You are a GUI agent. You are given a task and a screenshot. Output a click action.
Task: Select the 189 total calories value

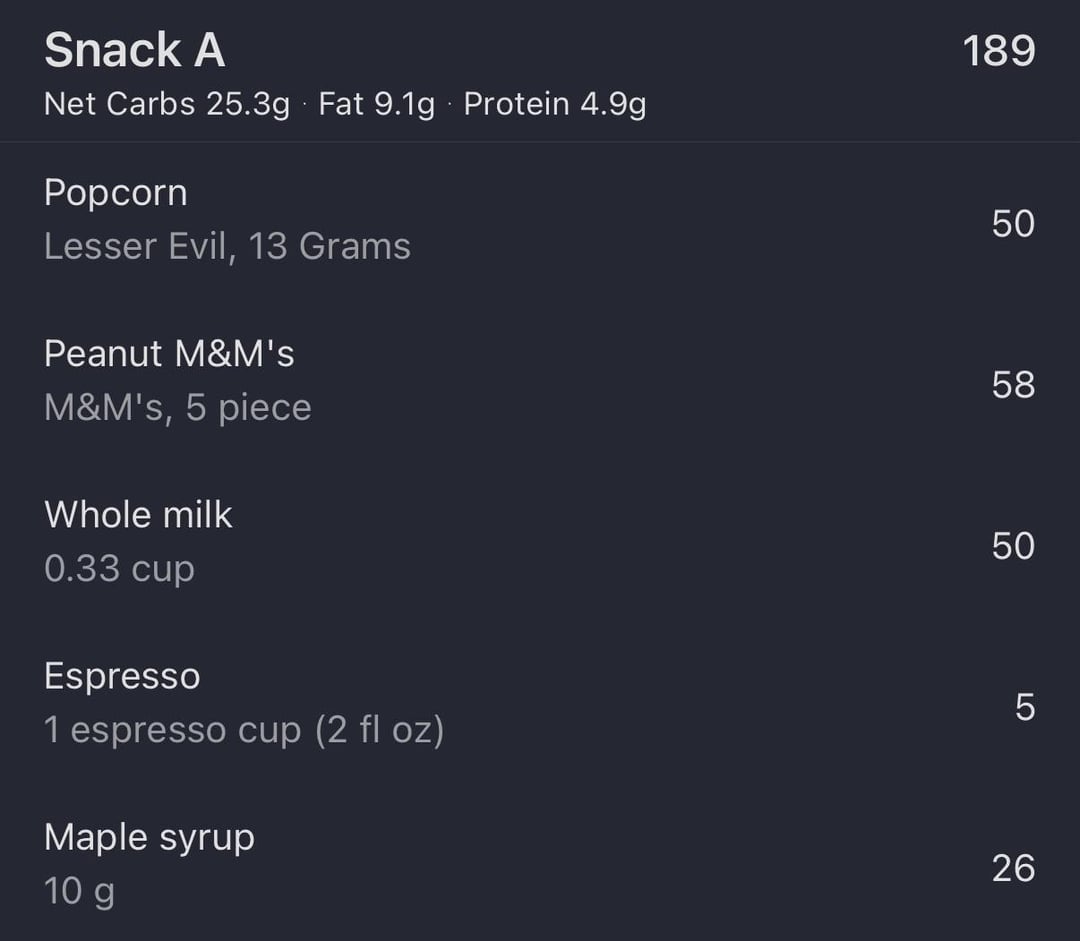pyautogui.click(x=998, y=50)
